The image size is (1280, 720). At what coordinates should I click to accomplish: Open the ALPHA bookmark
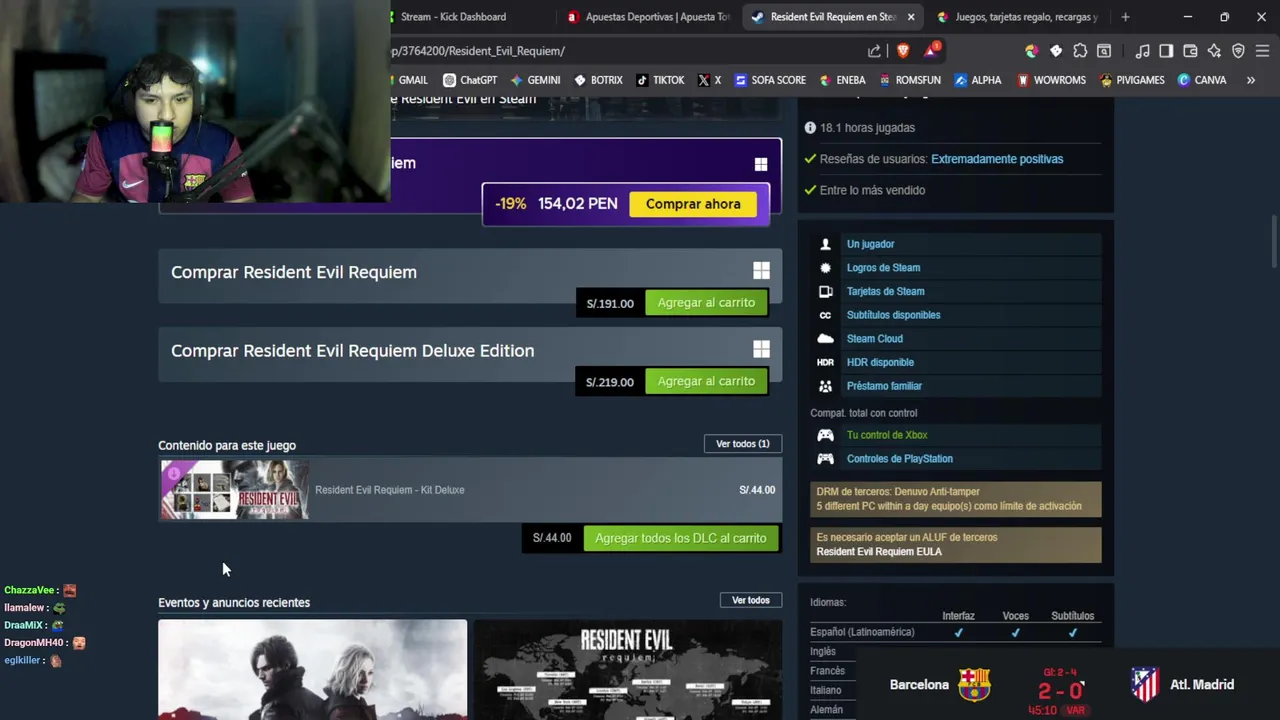pos(978,80)
